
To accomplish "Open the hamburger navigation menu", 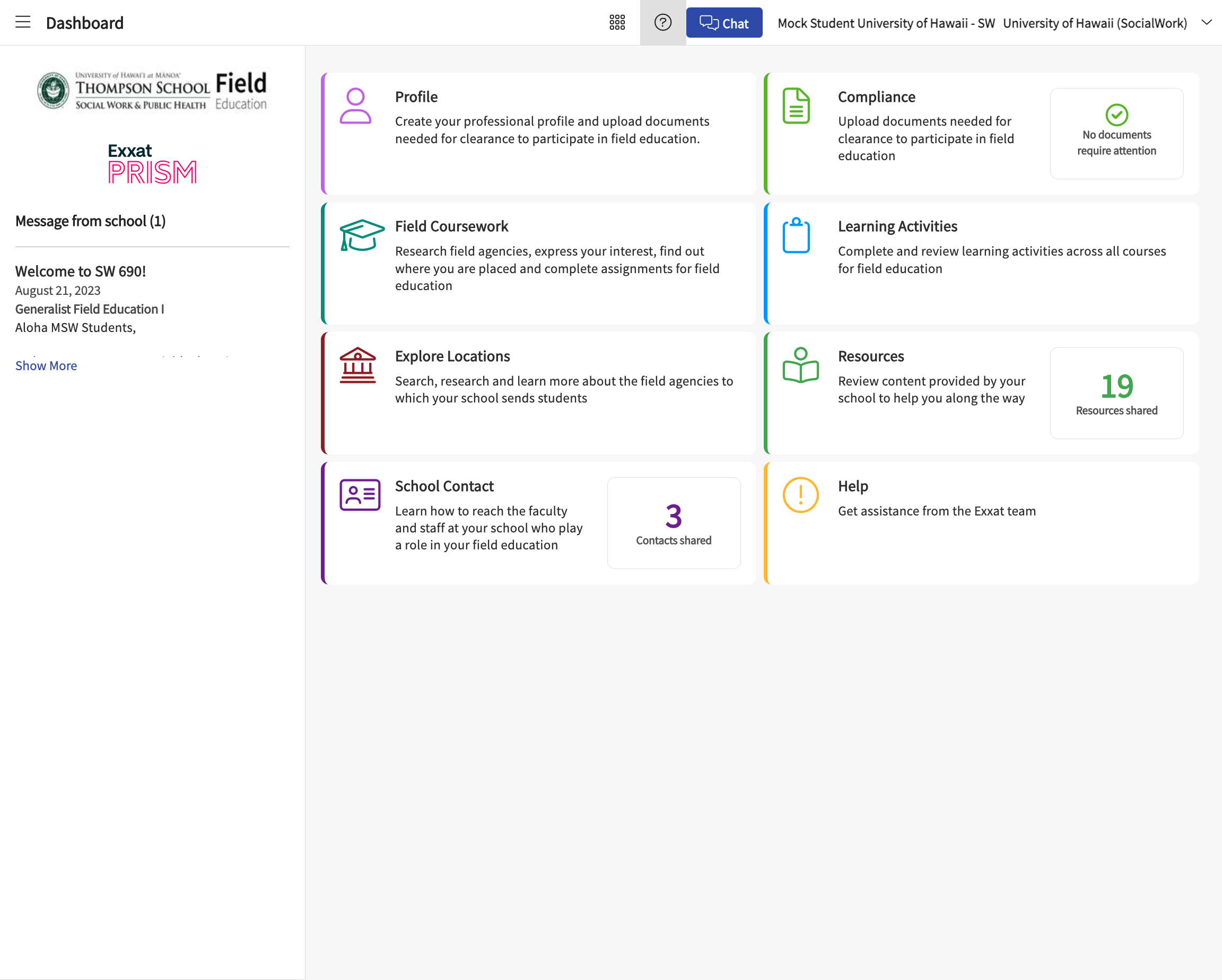I will pos(23,22).
